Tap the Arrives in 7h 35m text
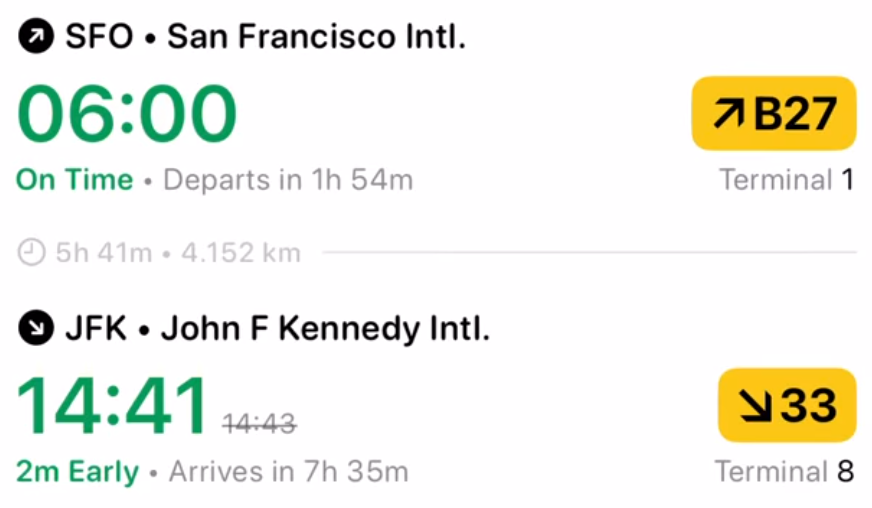Viewport: 872px width, 508px height. 288,471
